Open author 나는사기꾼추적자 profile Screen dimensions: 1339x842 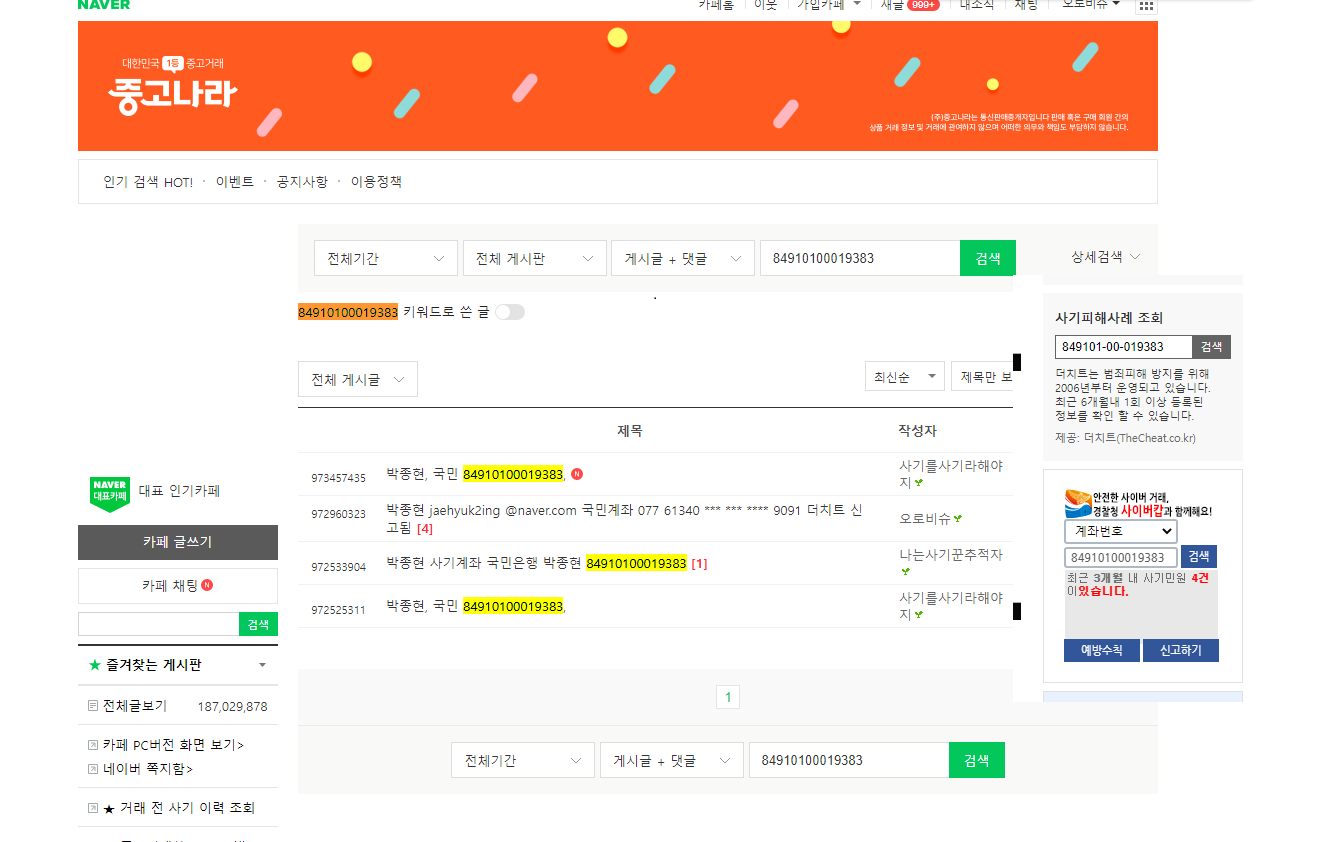[950, 554]
